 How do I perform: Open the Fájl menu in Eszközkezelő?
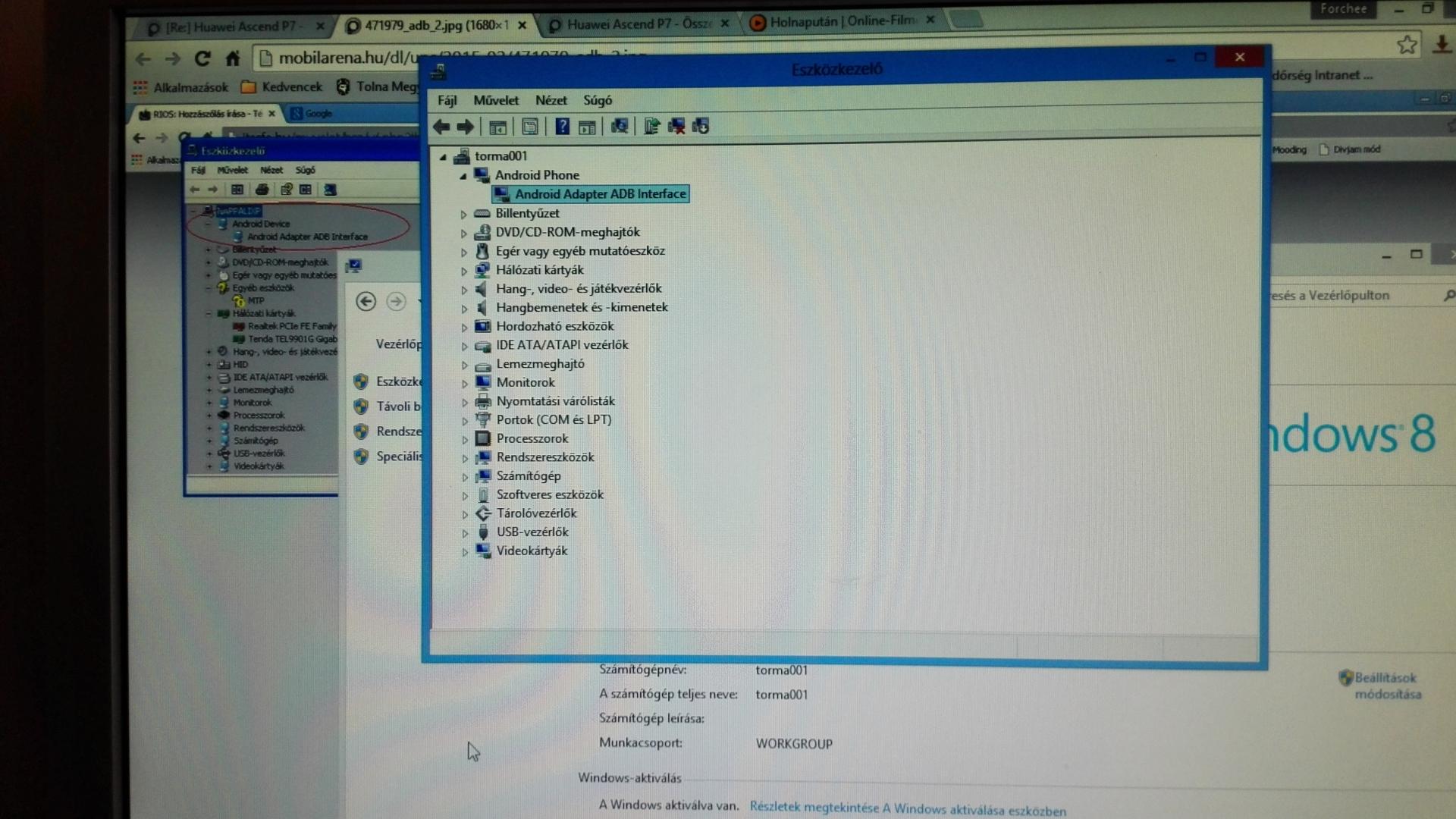(447, 100)
